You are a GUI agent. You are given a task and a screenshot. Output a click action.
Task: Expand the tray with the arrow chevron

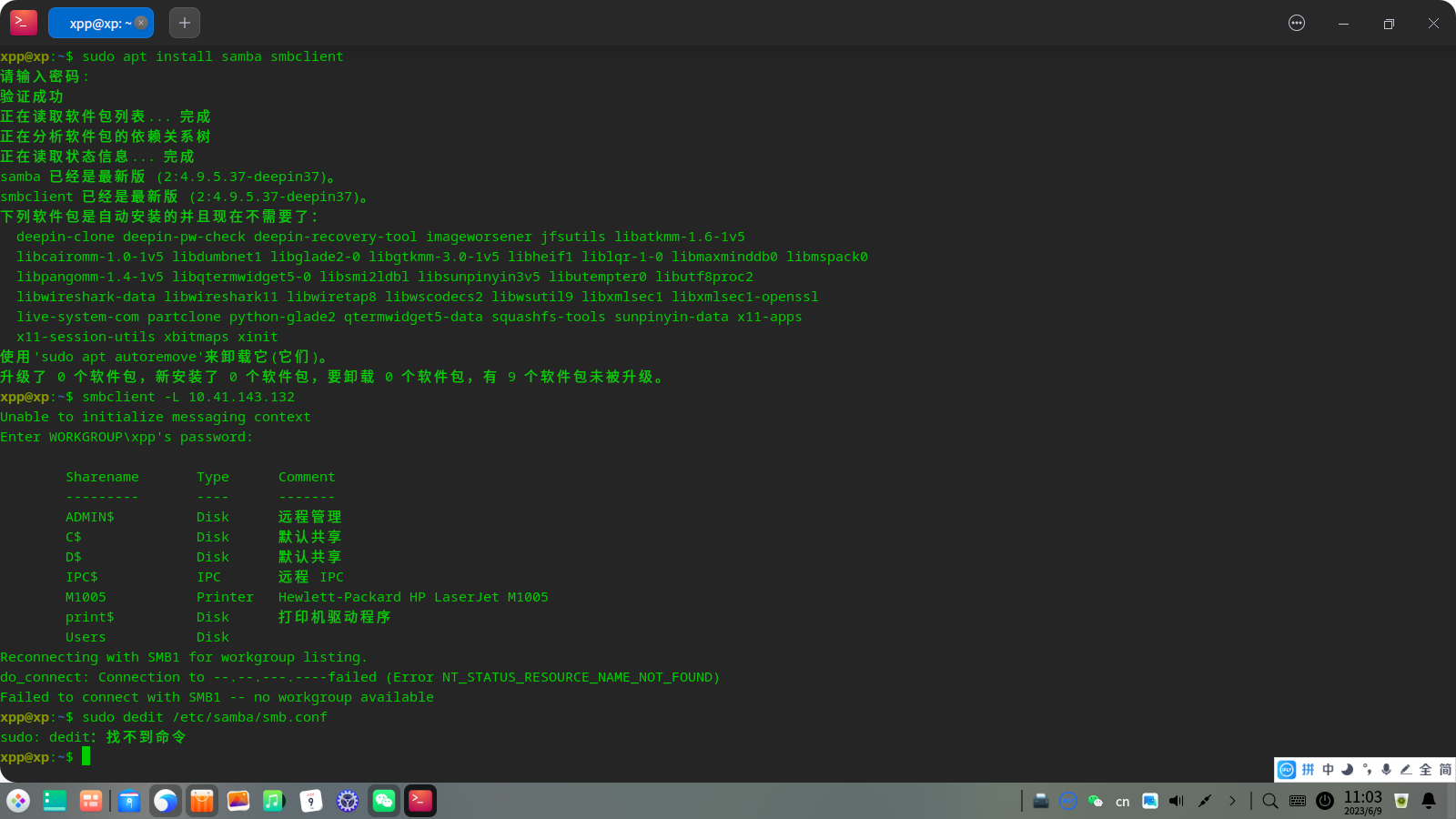tap(1232, 801)
